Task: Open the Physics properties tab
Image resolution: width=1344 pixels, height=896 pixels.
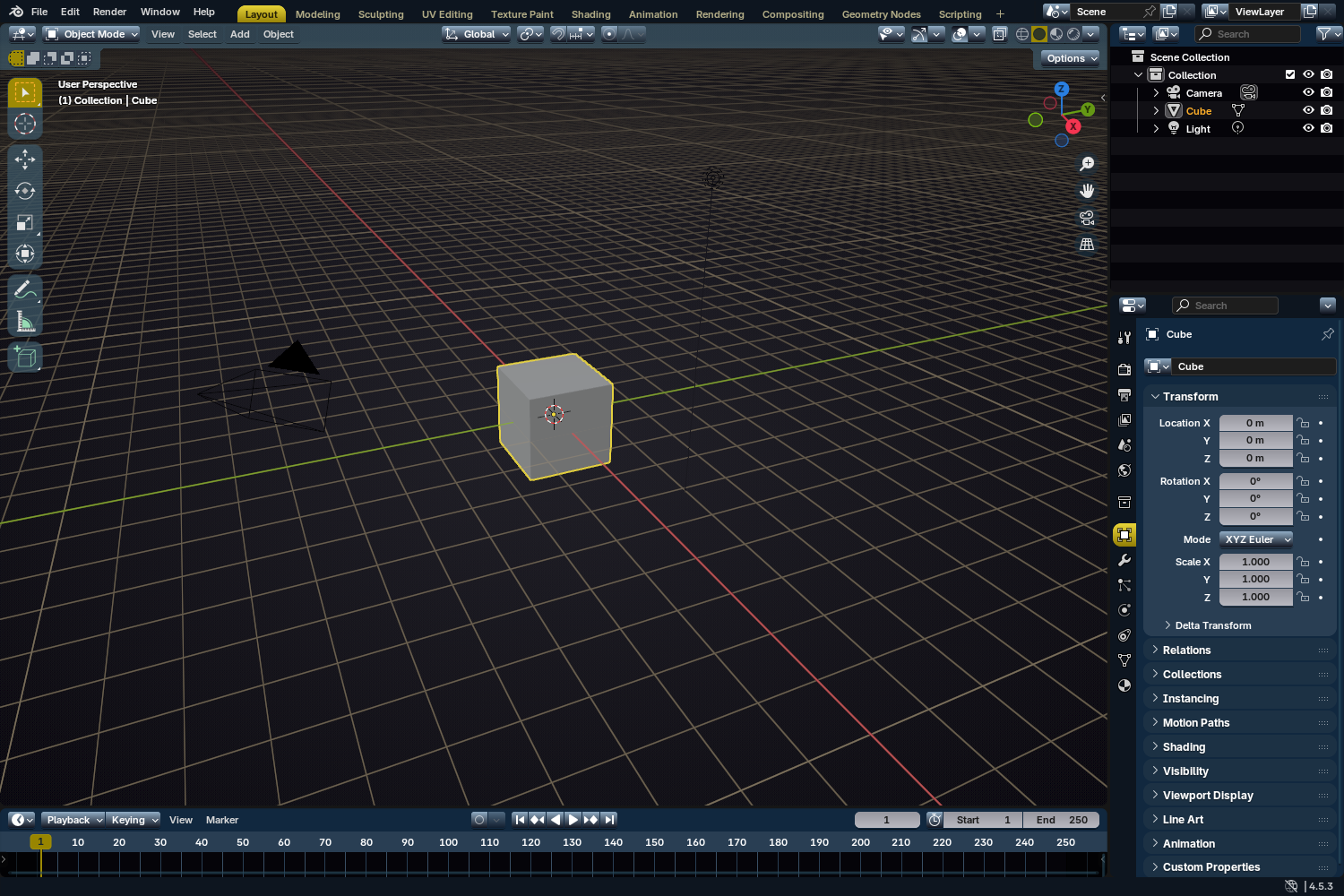Action: (1124, 610)
